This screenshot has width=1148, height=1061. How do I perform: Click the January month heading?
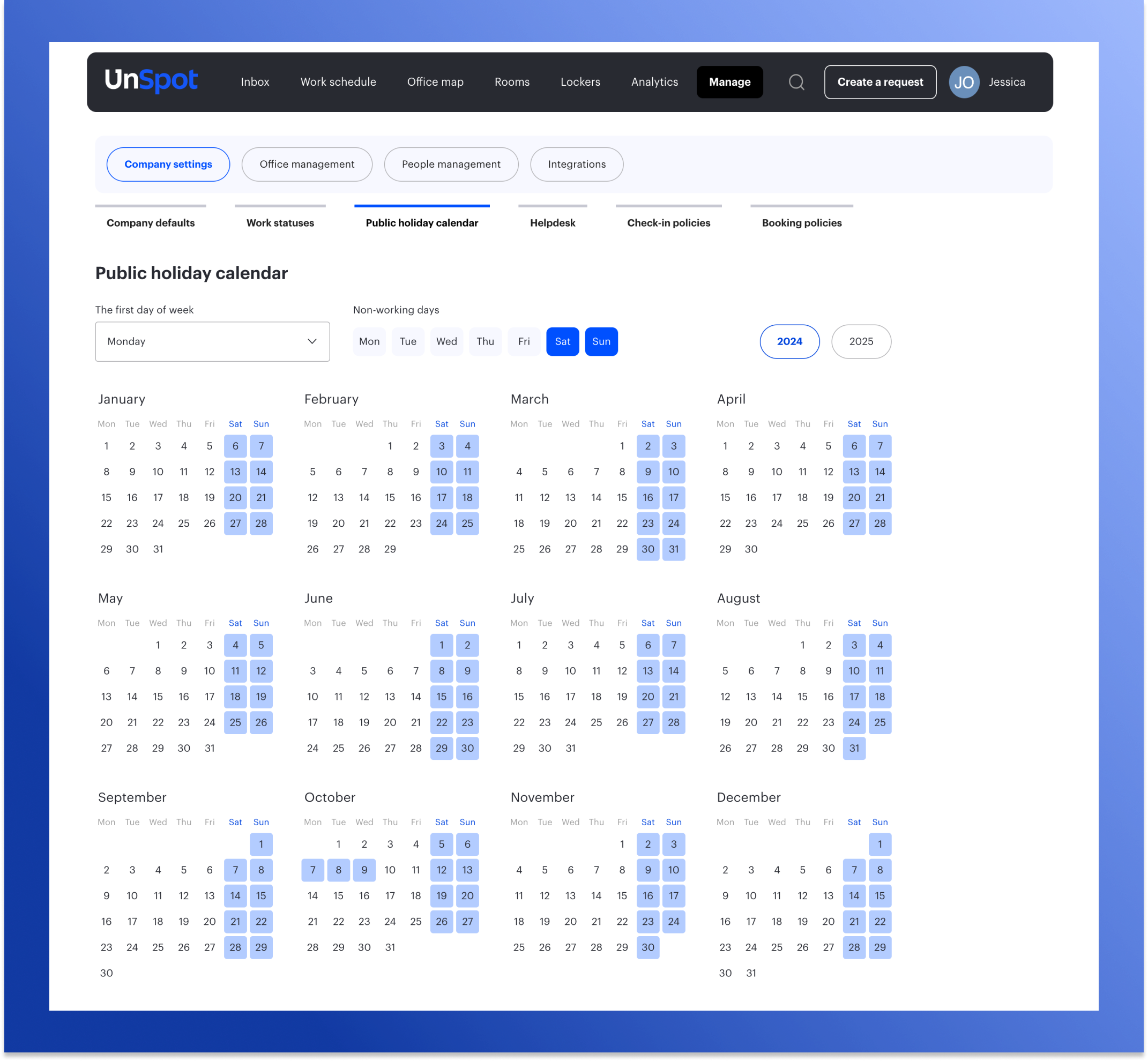(122, 400)
